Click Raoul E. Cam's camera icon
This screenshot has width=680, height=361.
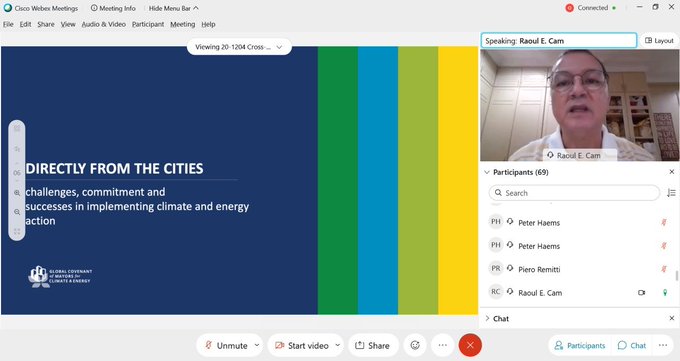641,293
